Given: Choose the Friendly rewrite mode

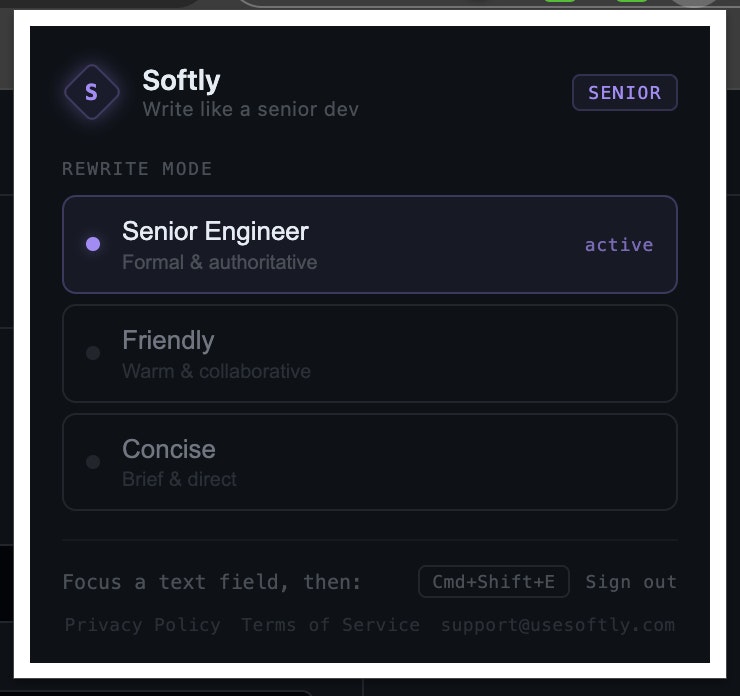Looking at the screenshot, I should point(370,353).
